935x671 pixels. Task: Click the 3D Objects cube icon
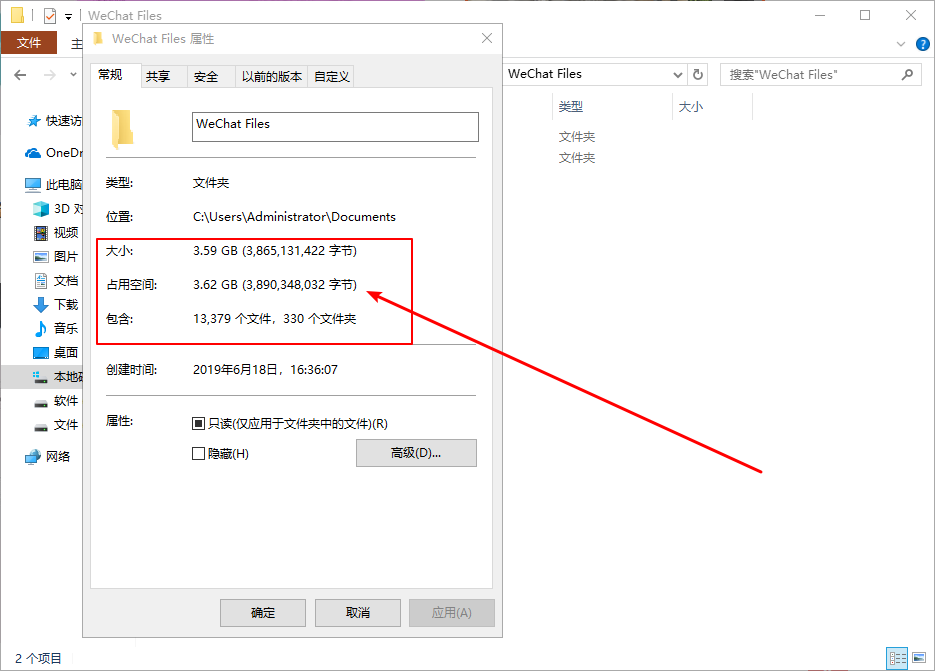pos(41,209)
